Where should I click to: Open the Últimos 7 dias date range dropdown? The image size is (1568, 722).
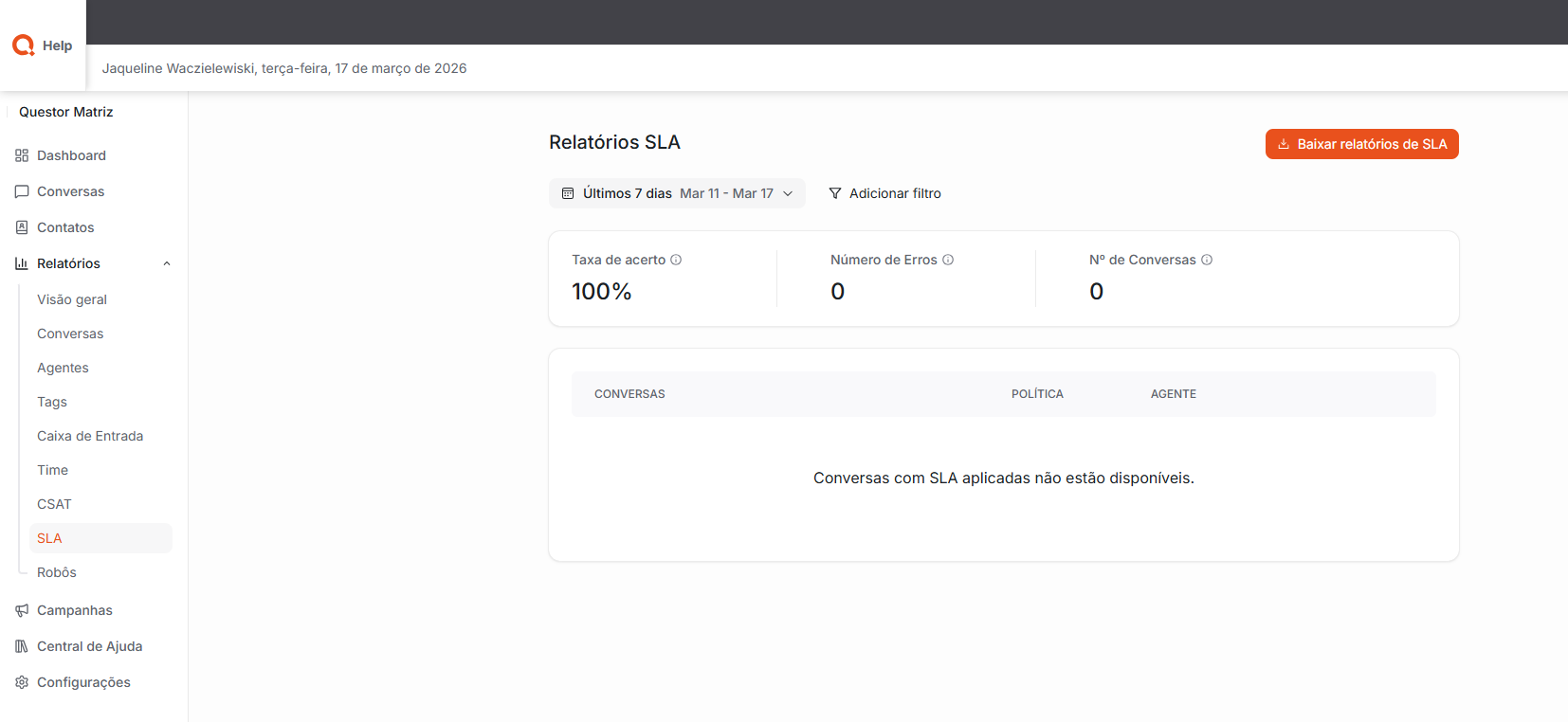click(x=677, y=193)
